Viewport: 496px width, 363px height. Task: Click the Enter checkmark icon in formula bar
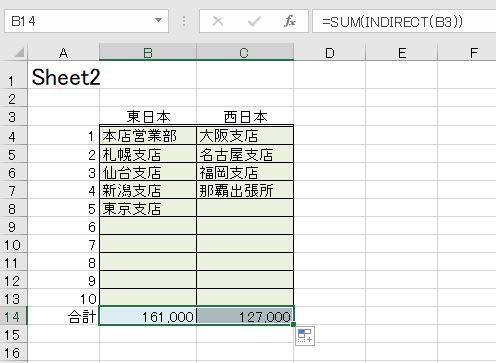(254, 21)
